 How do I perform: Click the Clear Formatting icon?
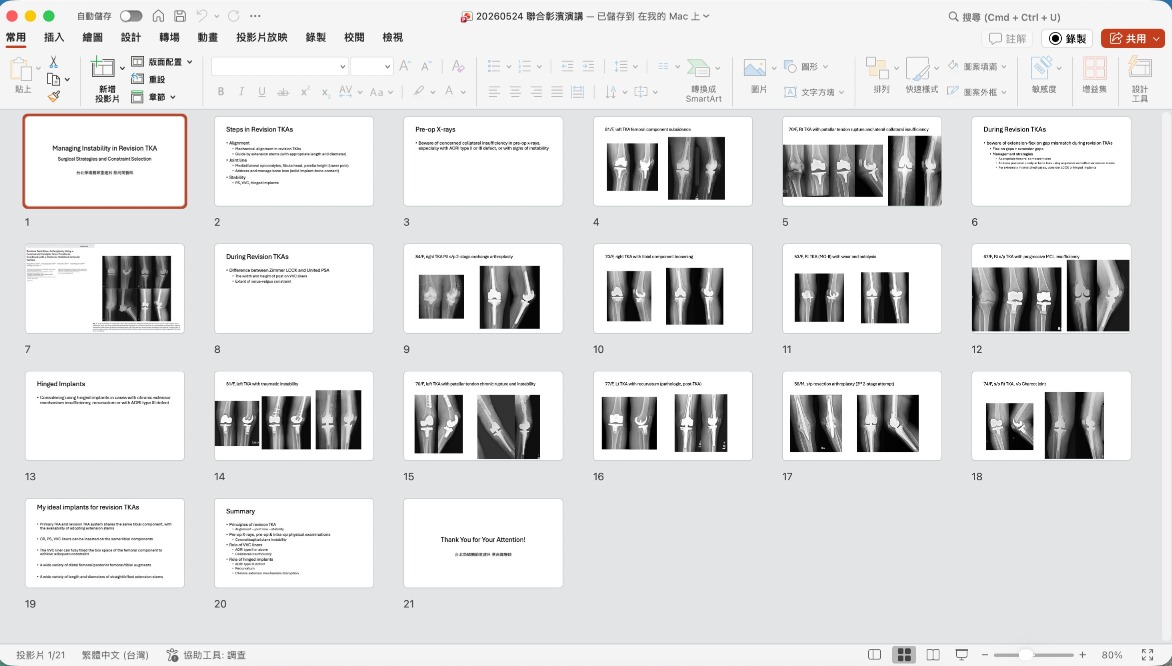point(458,66)
